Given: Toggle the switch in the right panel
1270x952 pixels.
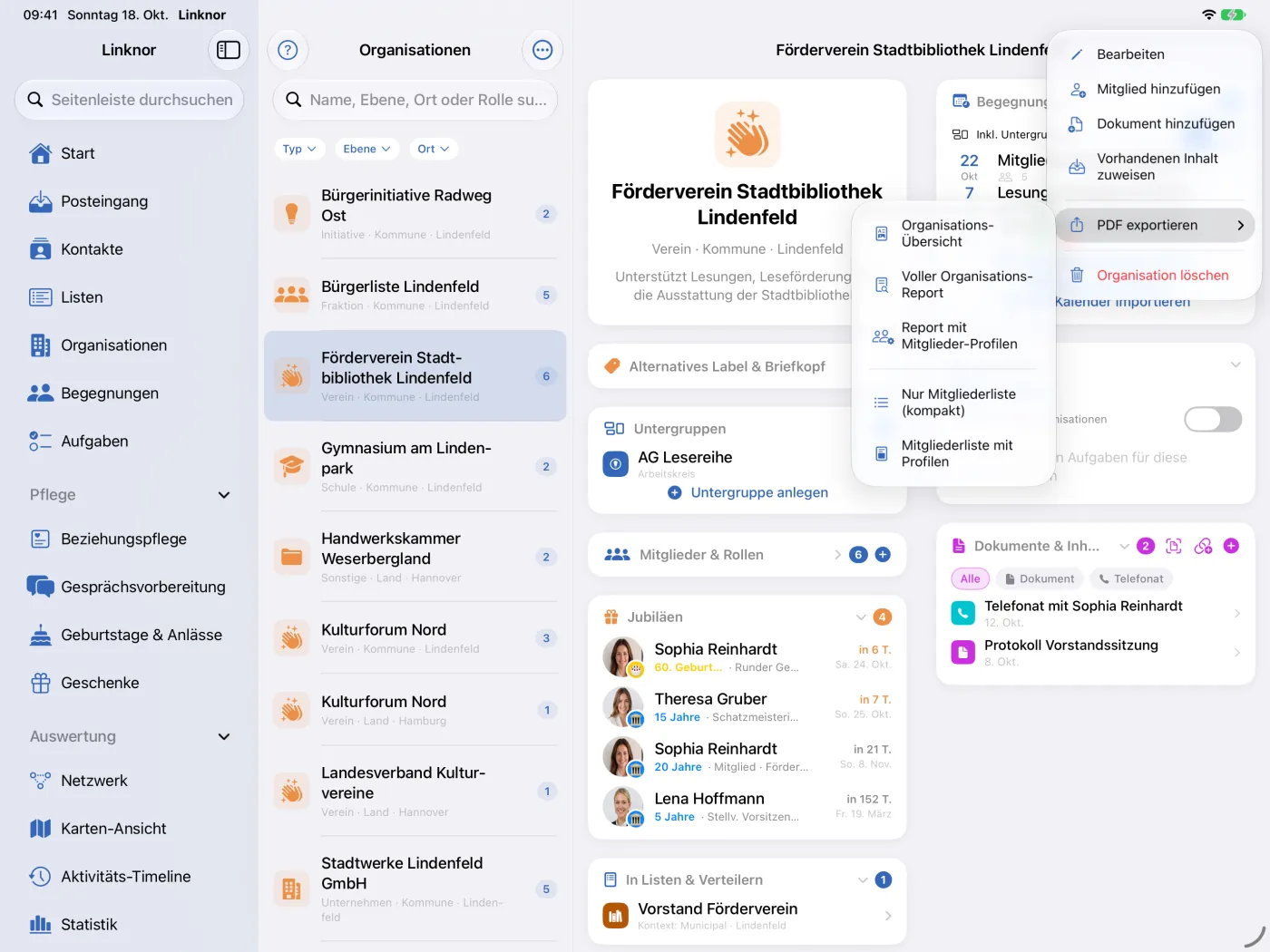Looking at the screenshot, I should tap(1213, 419).
